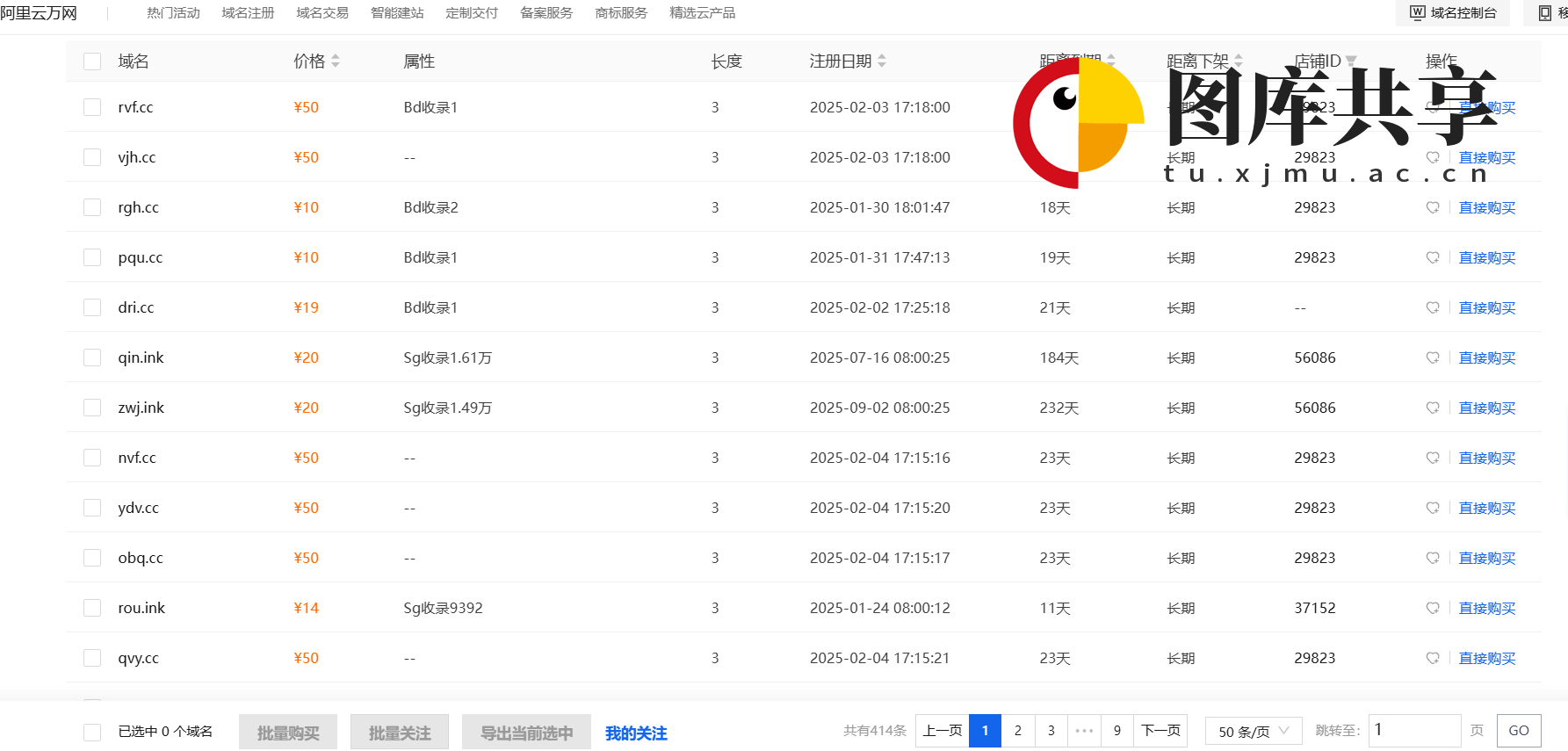
Task: Go to the 商标服务 navigation item
Action: tap(621, 13)
